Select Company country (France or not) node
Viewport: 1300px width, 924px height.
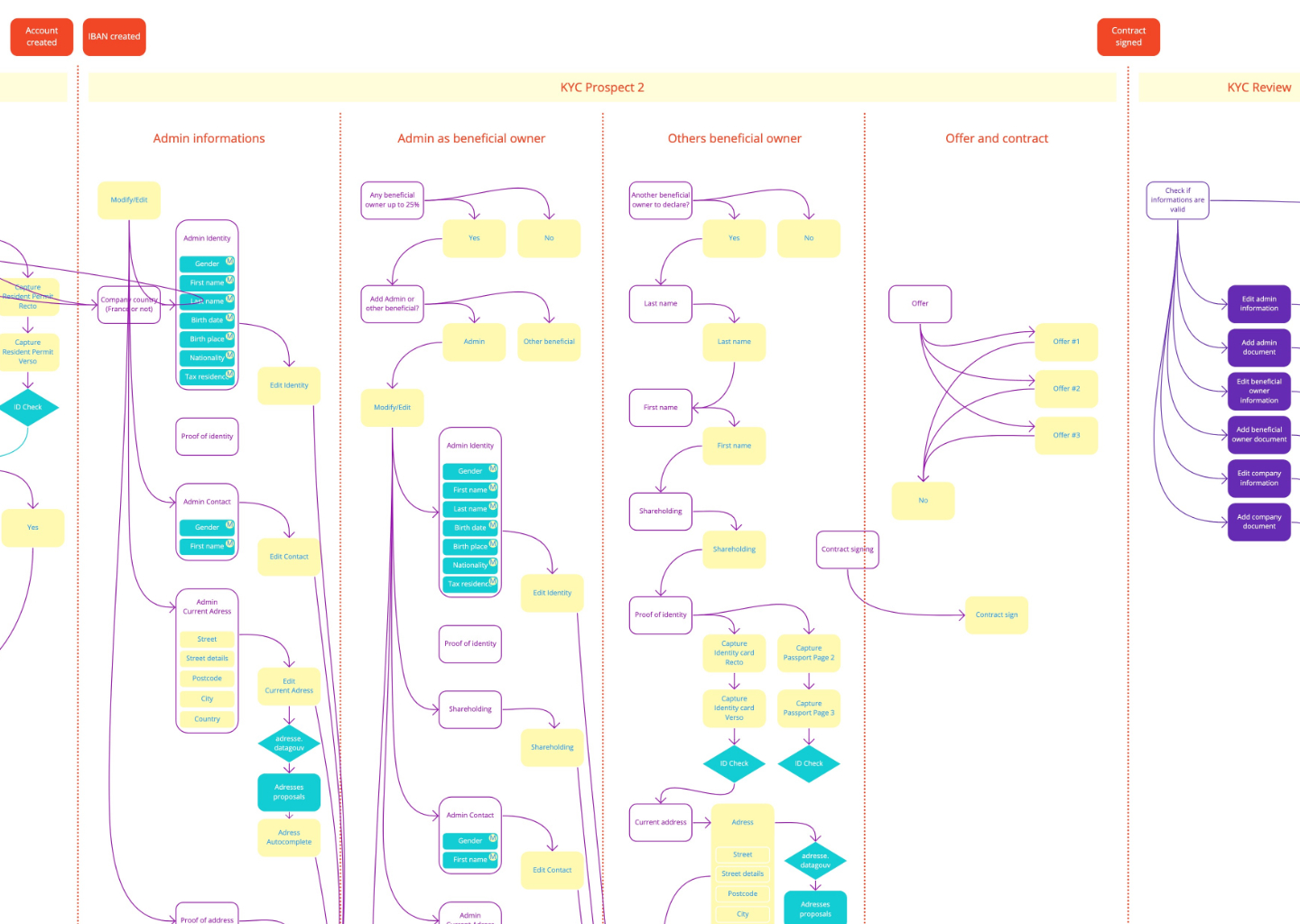(x=129, y=304)
